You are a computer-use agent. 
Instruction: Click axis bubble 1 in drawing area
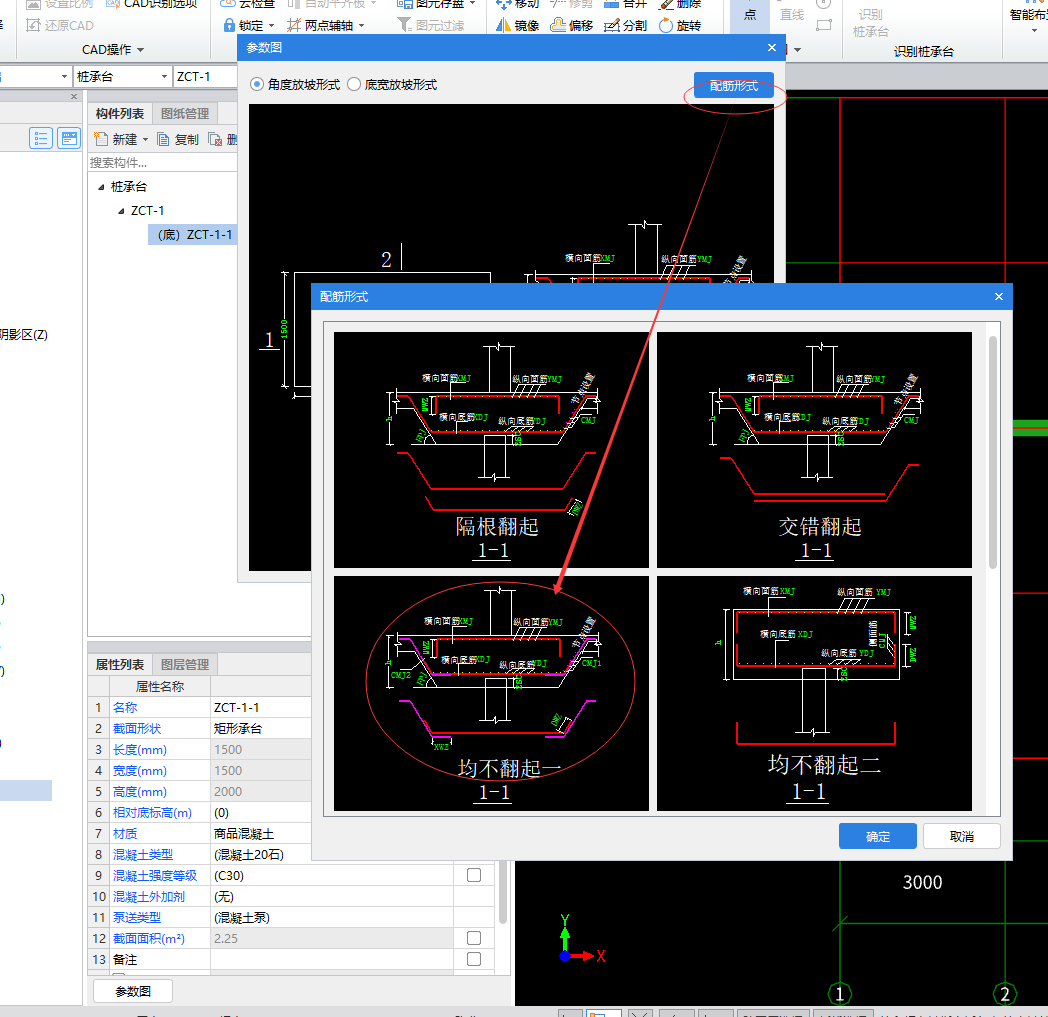[839, 994]
